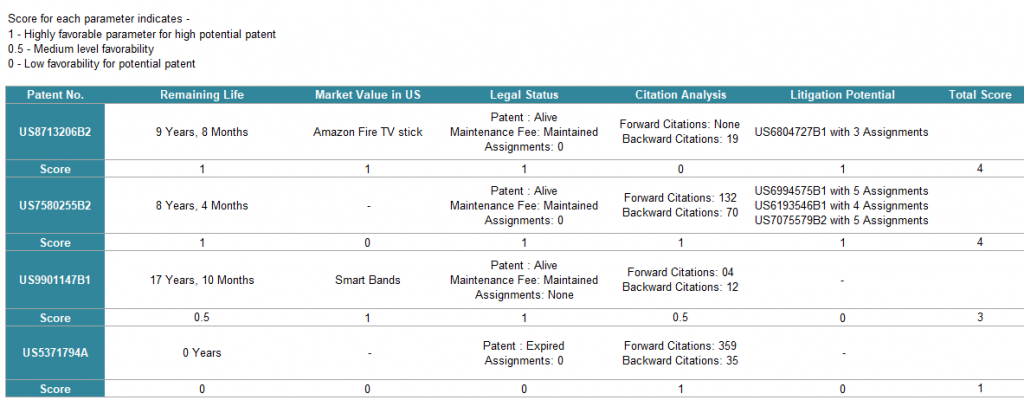
Task: Select the Legal Status column header
Action: click(x=524, y=95)
